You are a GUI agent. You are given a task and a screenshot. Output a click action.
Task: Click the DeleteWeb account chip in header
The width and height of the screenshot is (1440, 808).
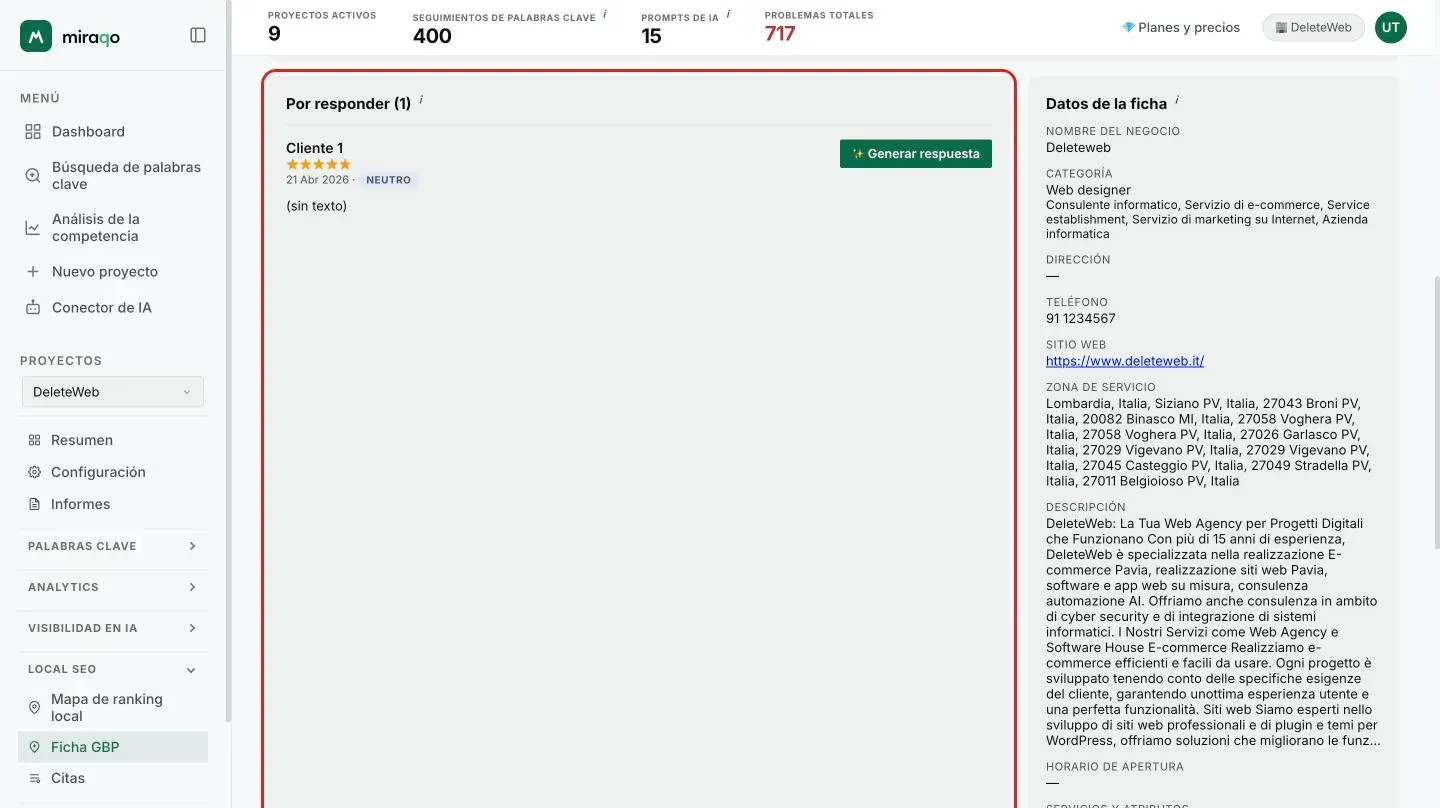click(1313, 28)
